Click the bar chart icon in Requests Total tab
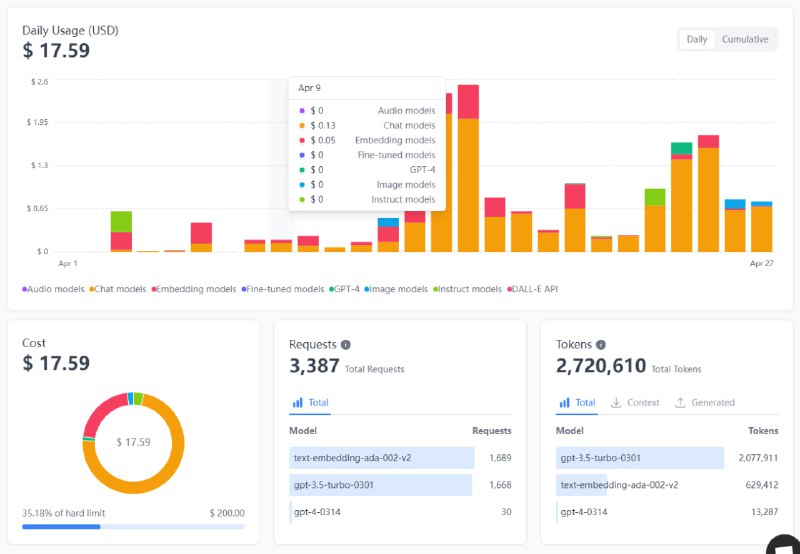Viewport: 800px width, 554px height. [297, 403]
